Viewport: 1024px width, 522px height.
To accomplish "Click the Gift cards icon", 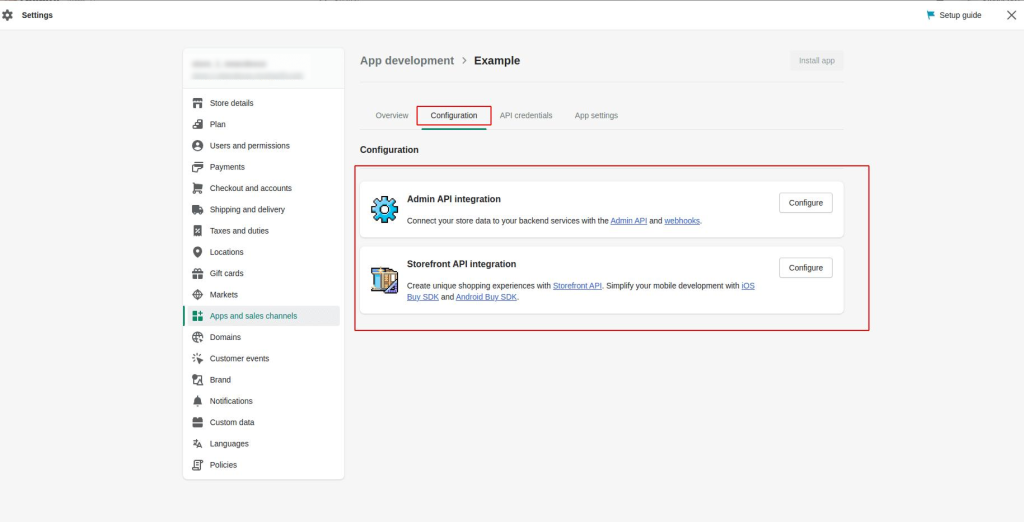I will click(x=198, y=273).
